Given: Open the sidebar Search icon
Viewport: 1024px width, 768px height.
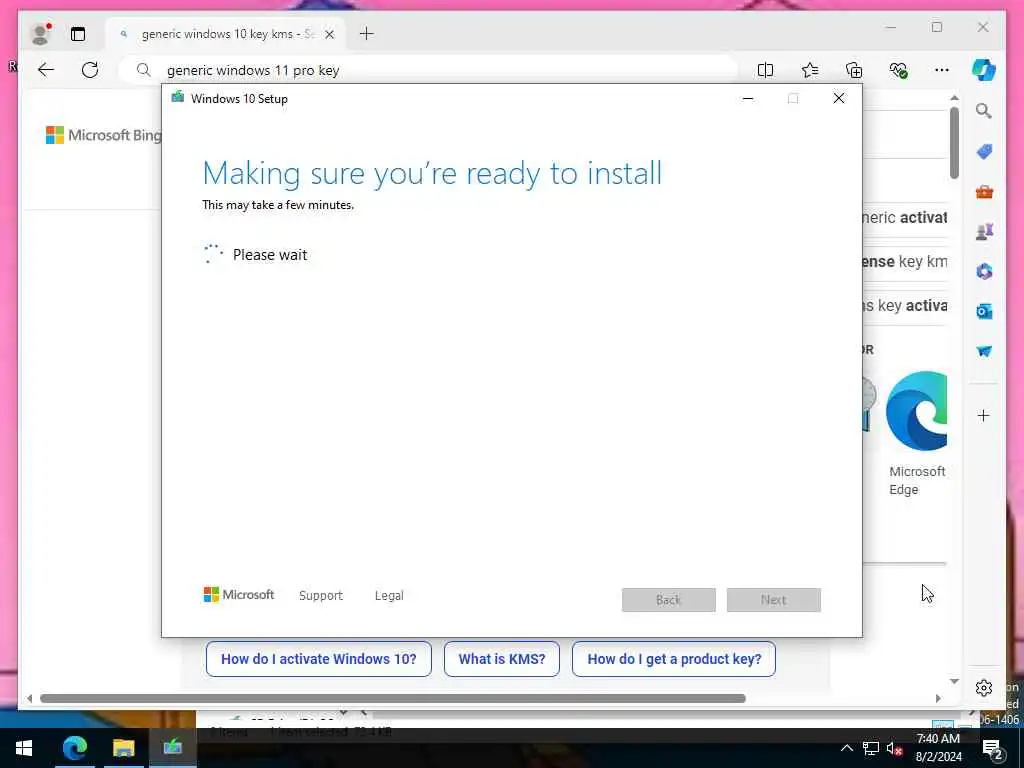Looking at the screenshot, I should tap(984, 111).
